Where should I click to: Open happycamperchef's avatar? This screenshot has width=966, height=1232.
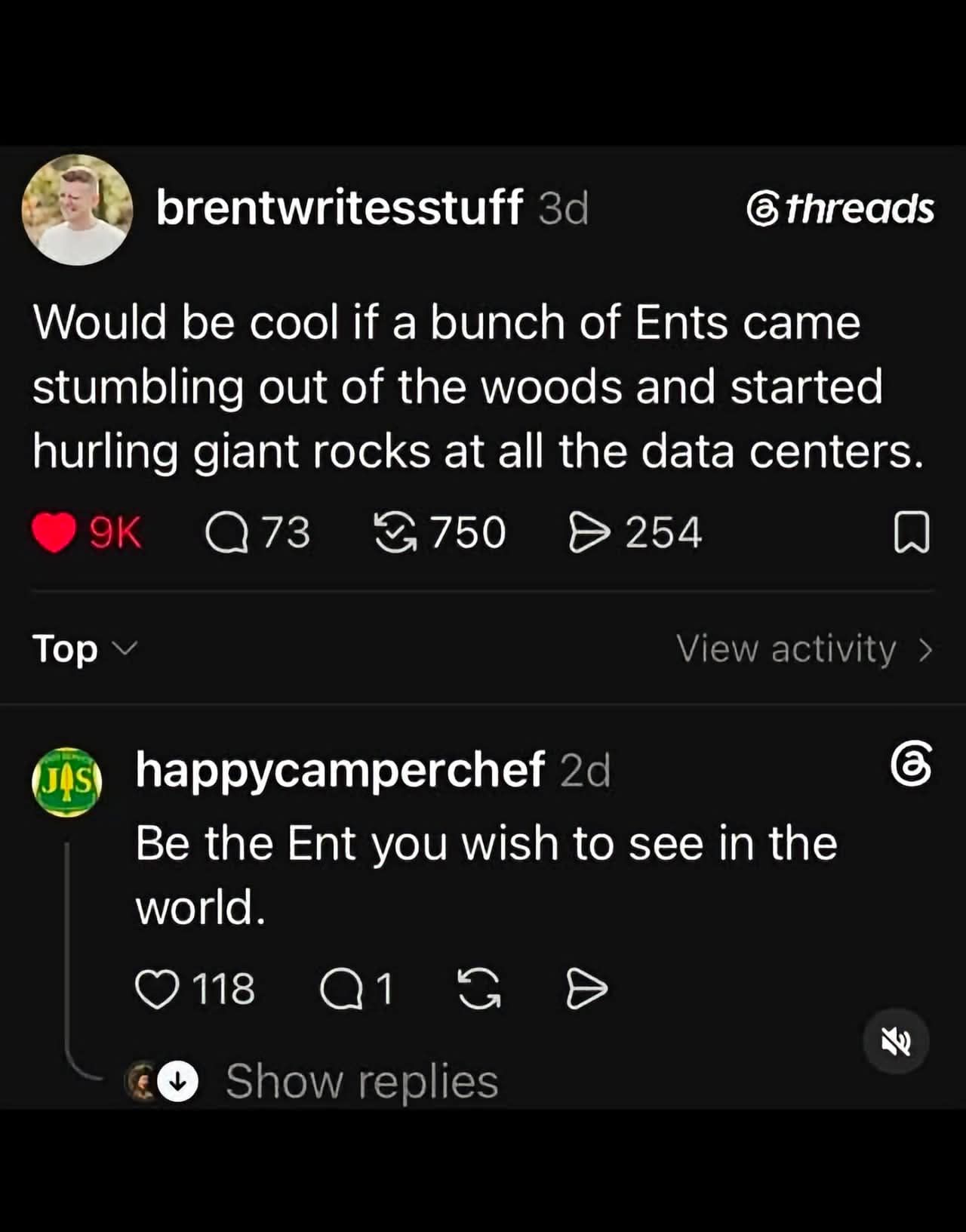[67, 782]
